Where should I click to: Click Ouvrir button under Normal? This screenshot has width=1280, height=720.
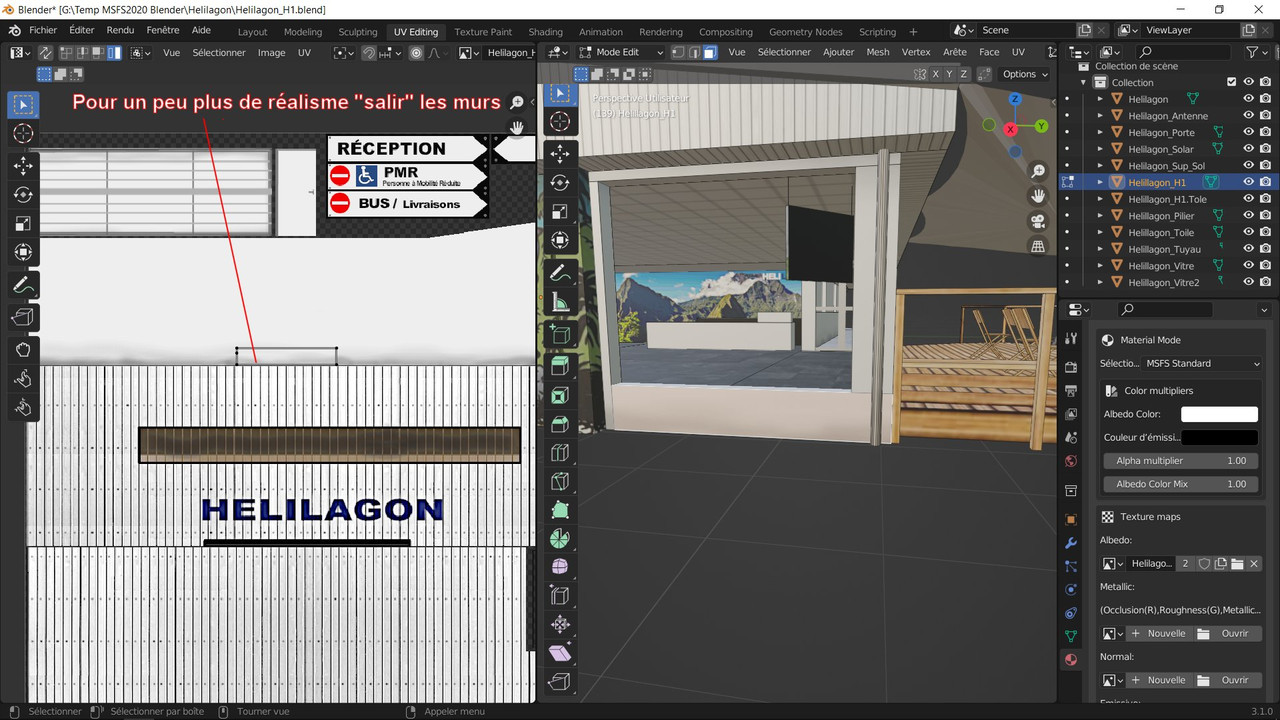point(1227,680)
